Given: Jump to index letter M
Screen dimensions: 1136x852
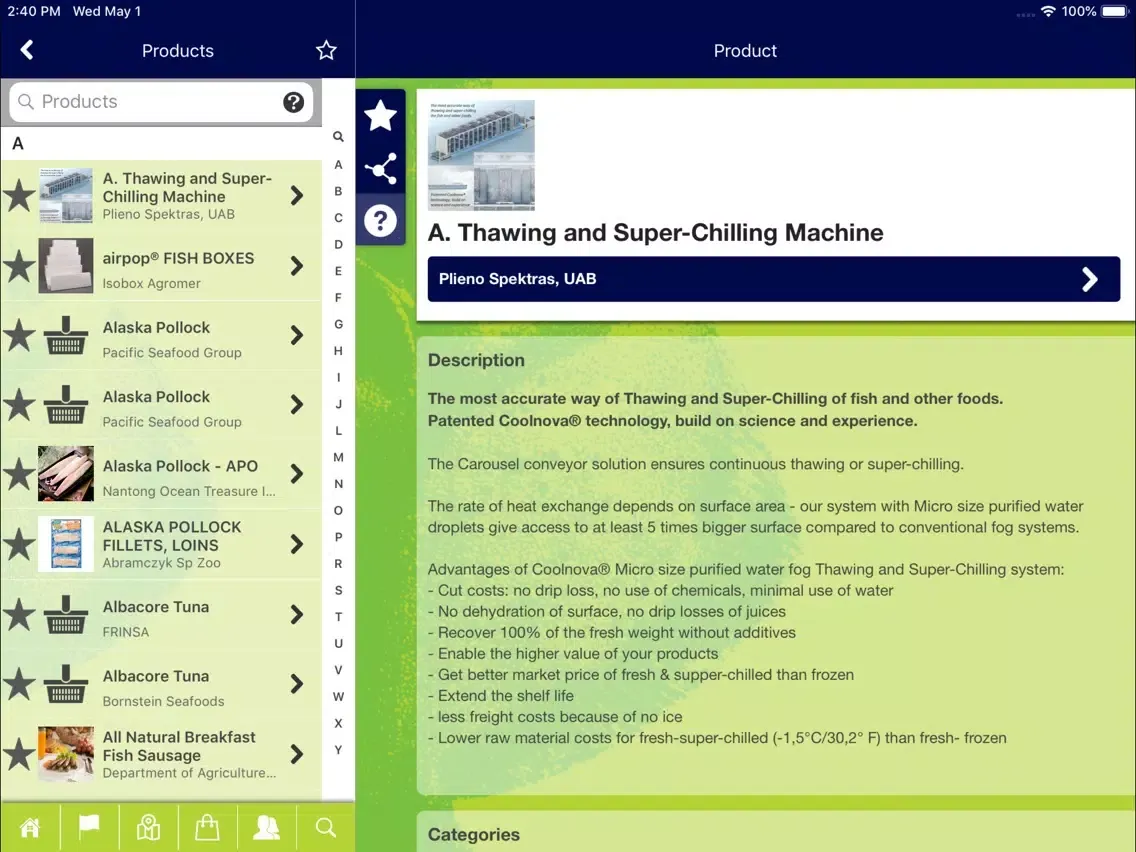Looking at the screenshot, I should tap(338, 457).
